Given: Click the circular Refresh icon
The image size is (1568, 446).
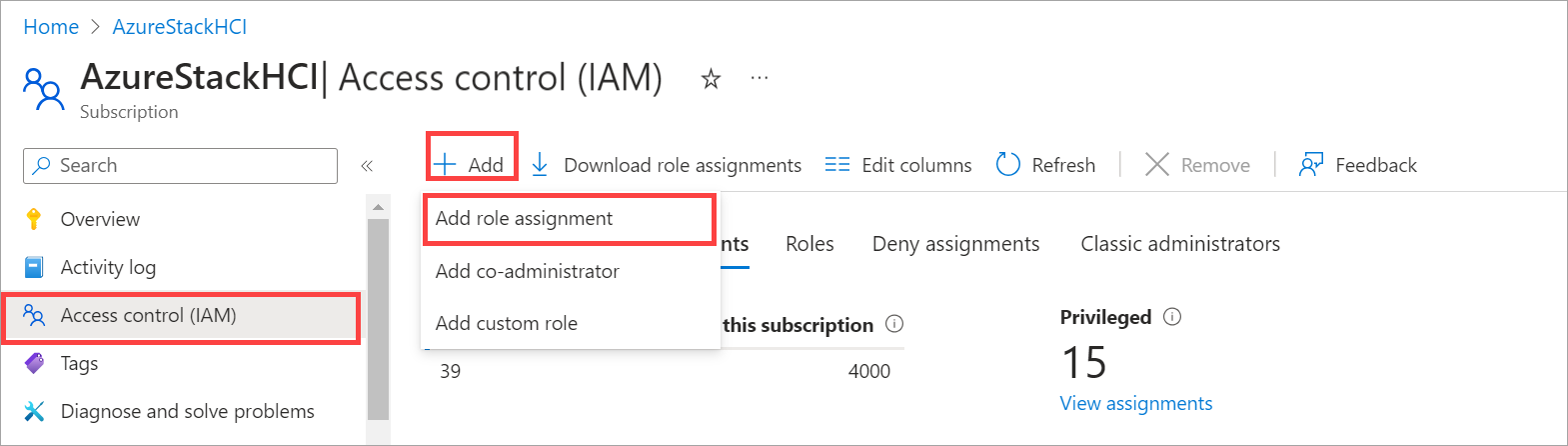Looking at the screenshot, I should pyautogui.click(x=1008, y=165).
